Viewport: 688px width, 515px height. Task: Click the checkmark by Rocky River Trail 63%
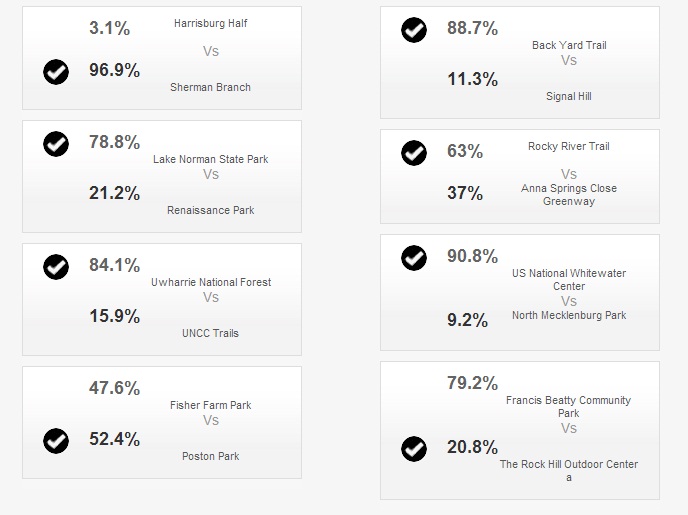[x=414, y=153]
